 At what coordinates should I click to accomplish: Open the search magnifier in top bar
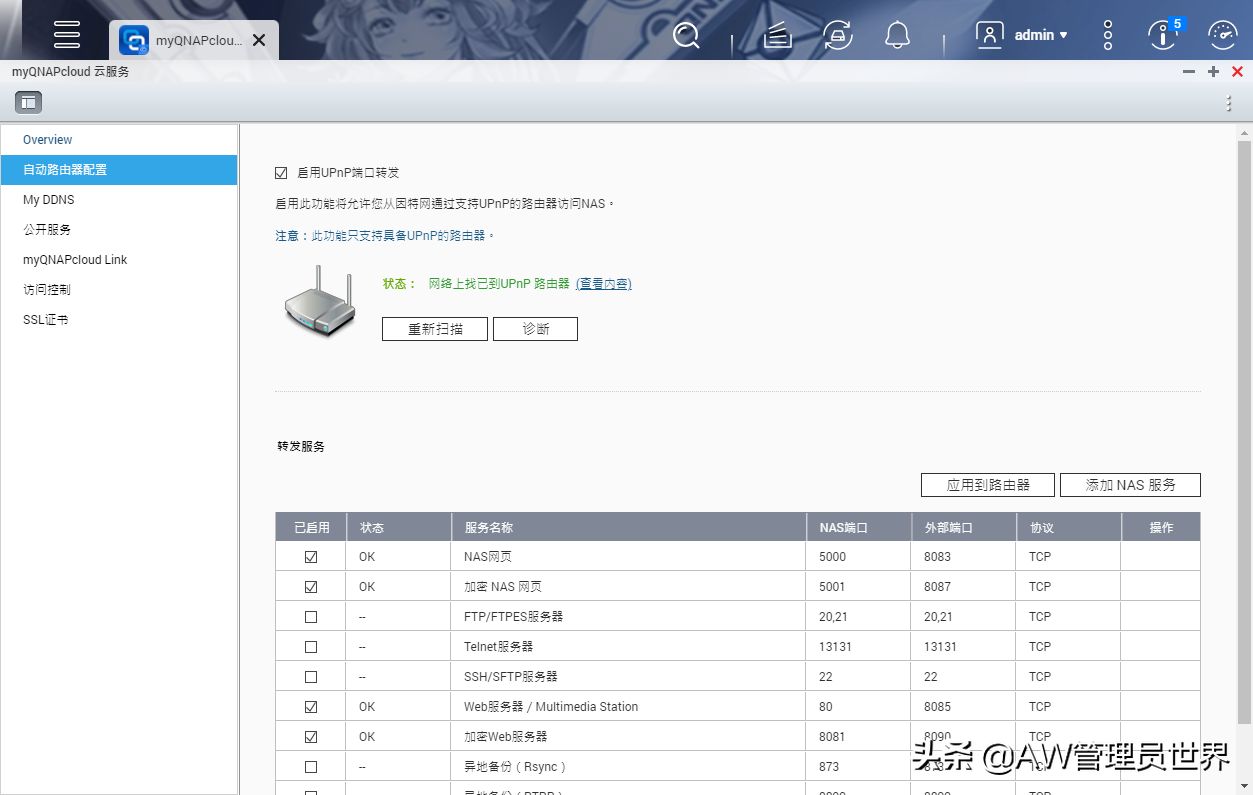(x=686, y=35)
